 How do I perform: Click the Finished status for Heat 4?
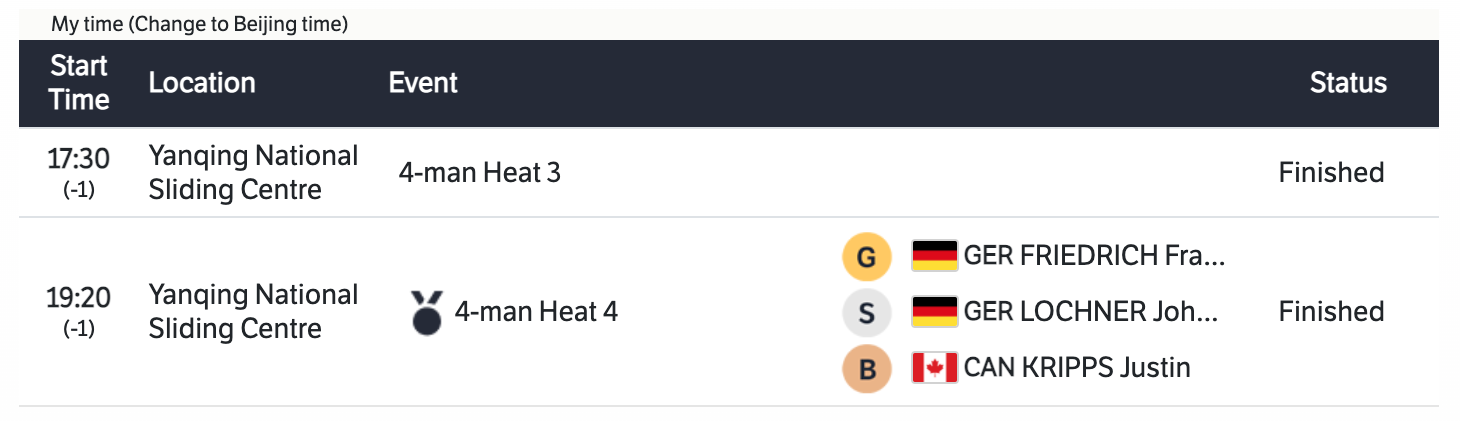pos(1331,312)
